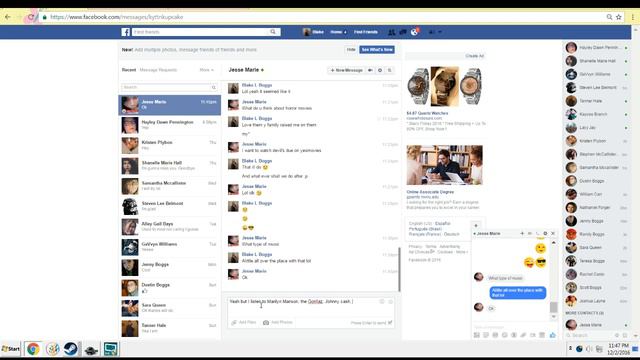Start voice call in chat popup header
The height and width of the screenshot is (360, 640).
click(538, 233)
